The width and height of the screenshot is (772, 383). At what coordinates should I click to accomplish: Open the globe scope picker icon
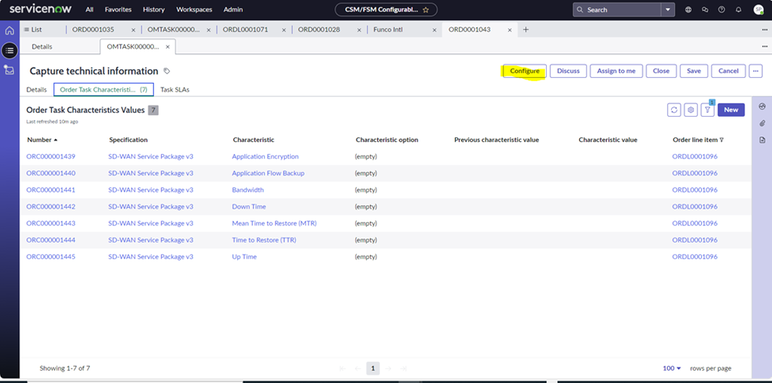688,10
